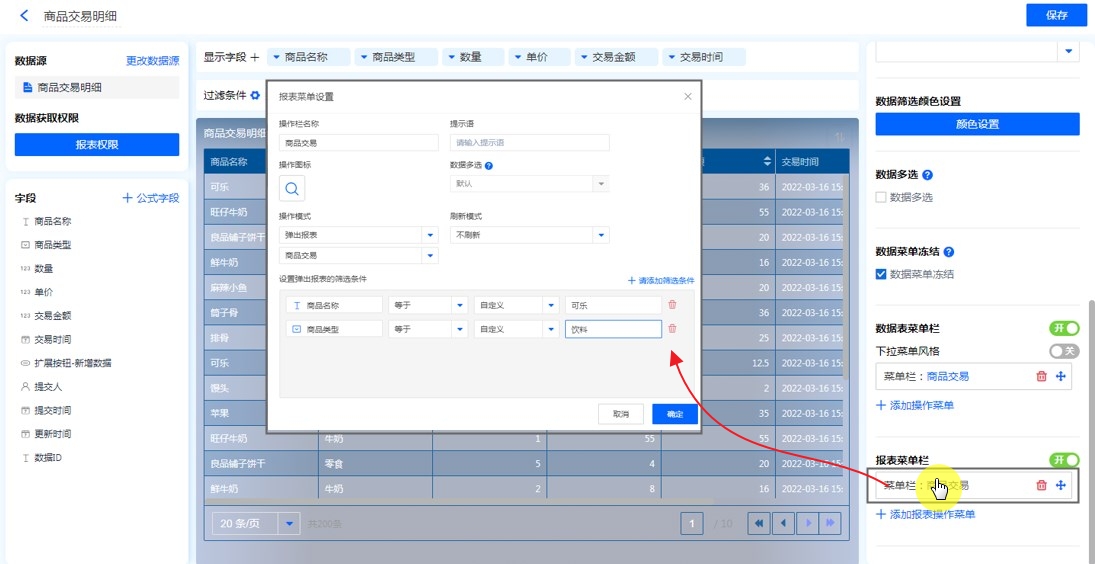Uncheck the 数据菜单冻结 checkbox
This screenshot has height=564, width=1095.
[881, 274]
